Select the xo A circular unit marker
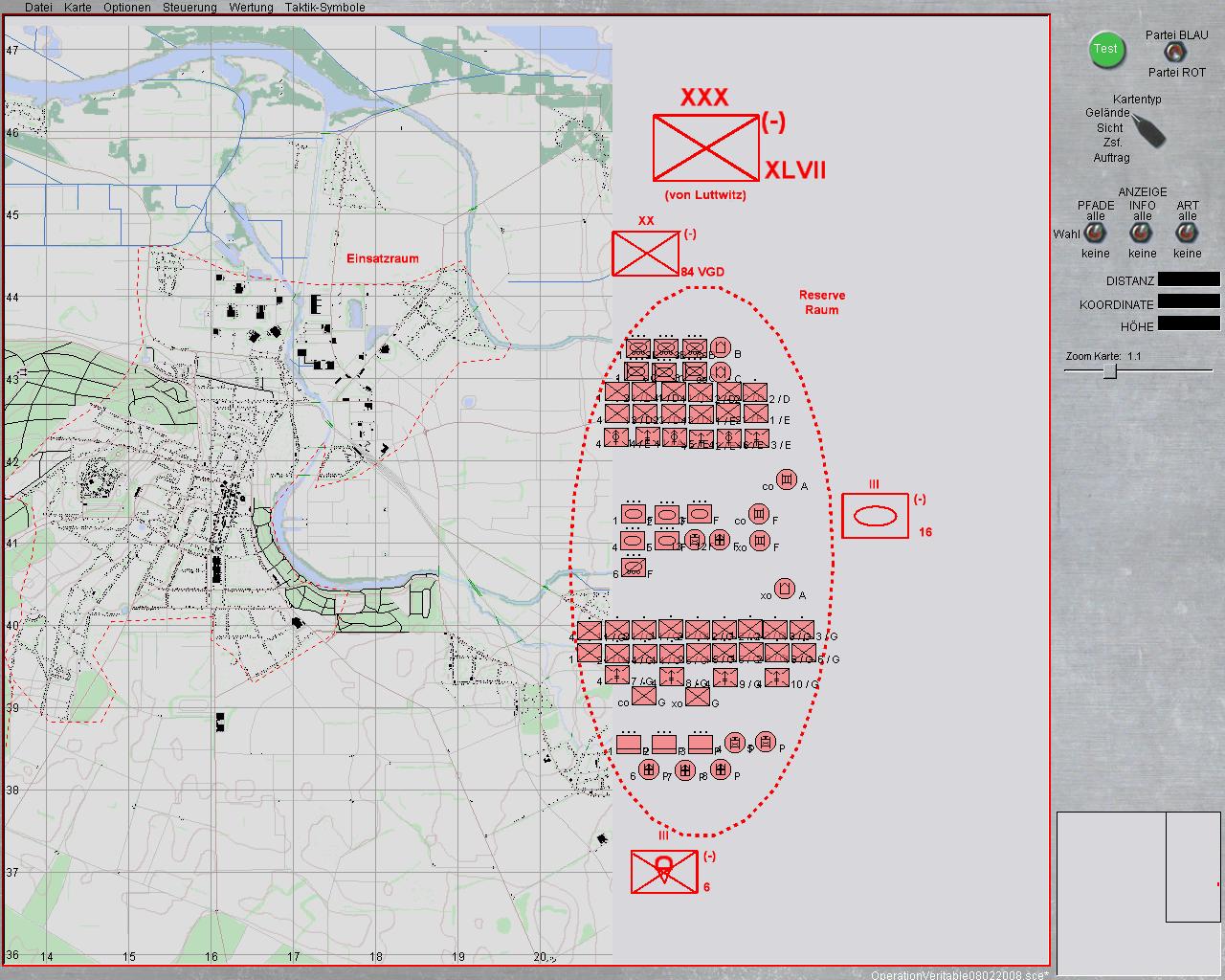This screenshot has width=1225, height=980. [785, 588]
